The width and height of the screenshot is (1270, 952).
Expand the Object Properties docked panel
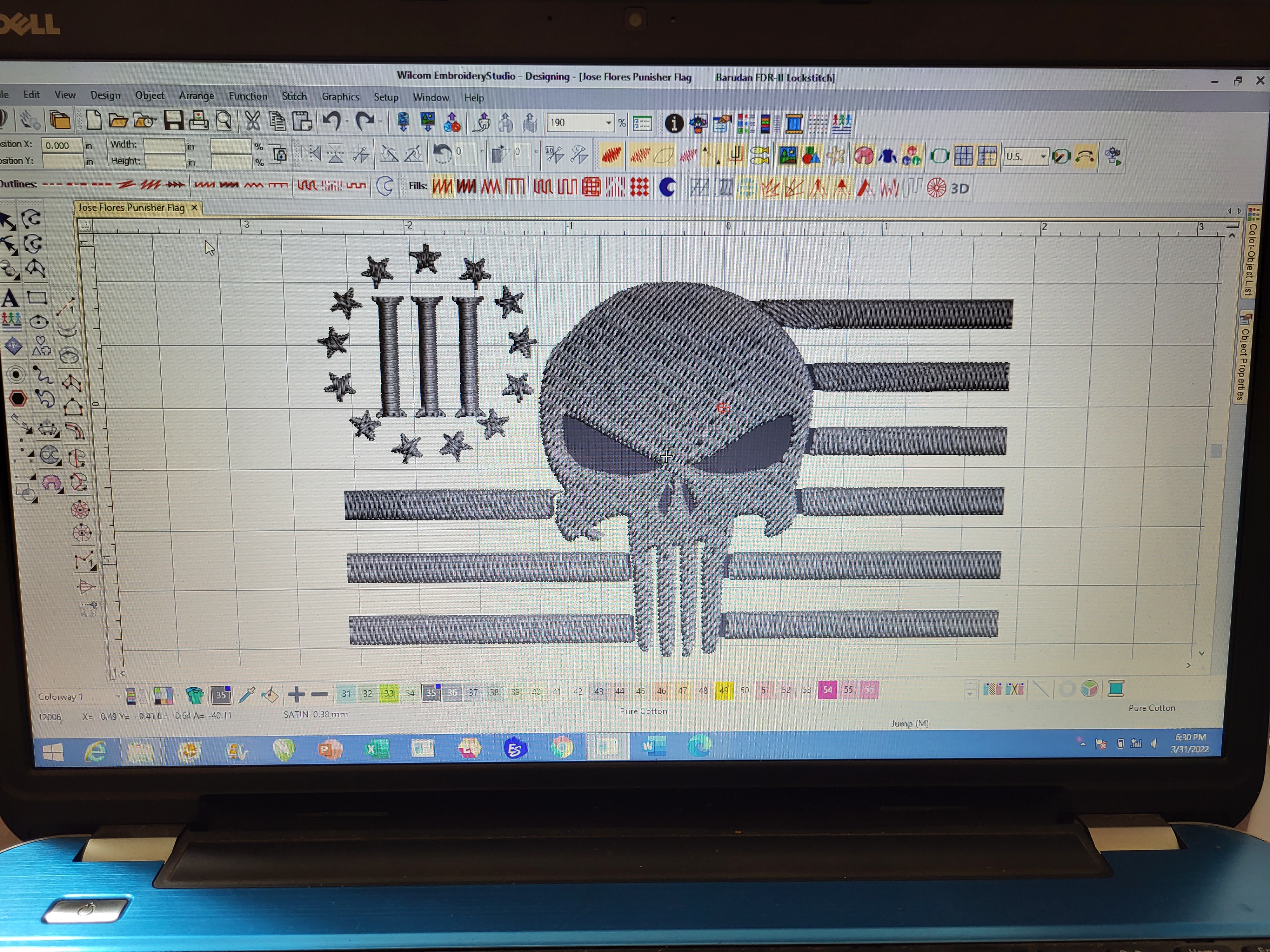coord(1244,358)
